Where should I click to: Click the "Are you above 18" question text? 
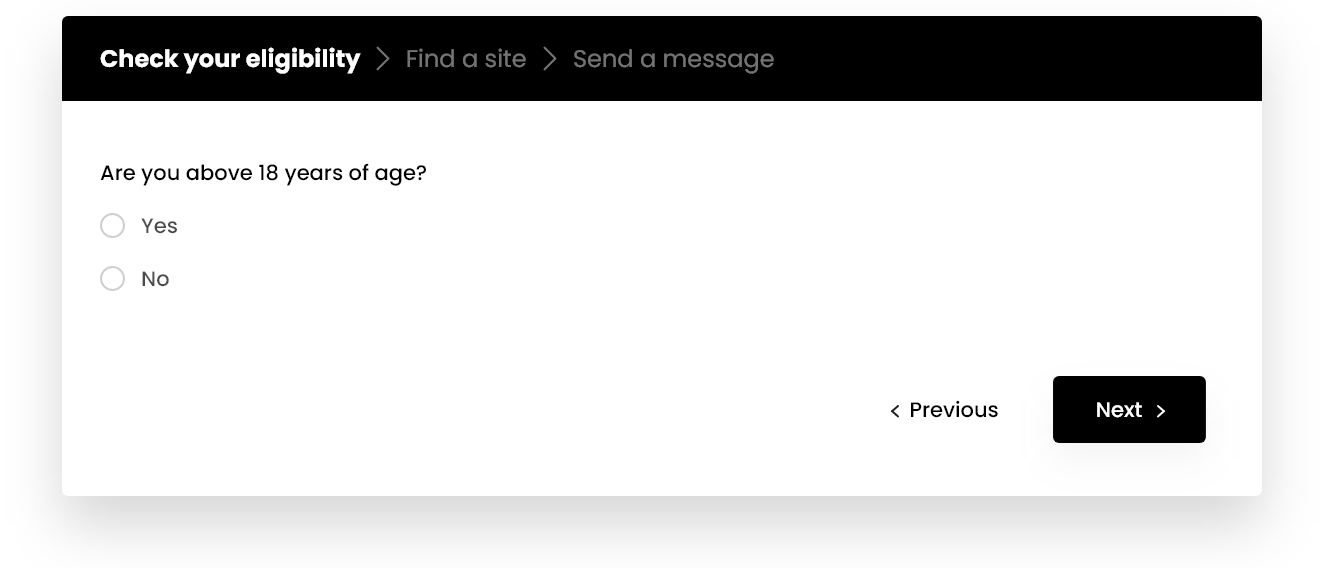pyautogui.click(x=263, y=173)
